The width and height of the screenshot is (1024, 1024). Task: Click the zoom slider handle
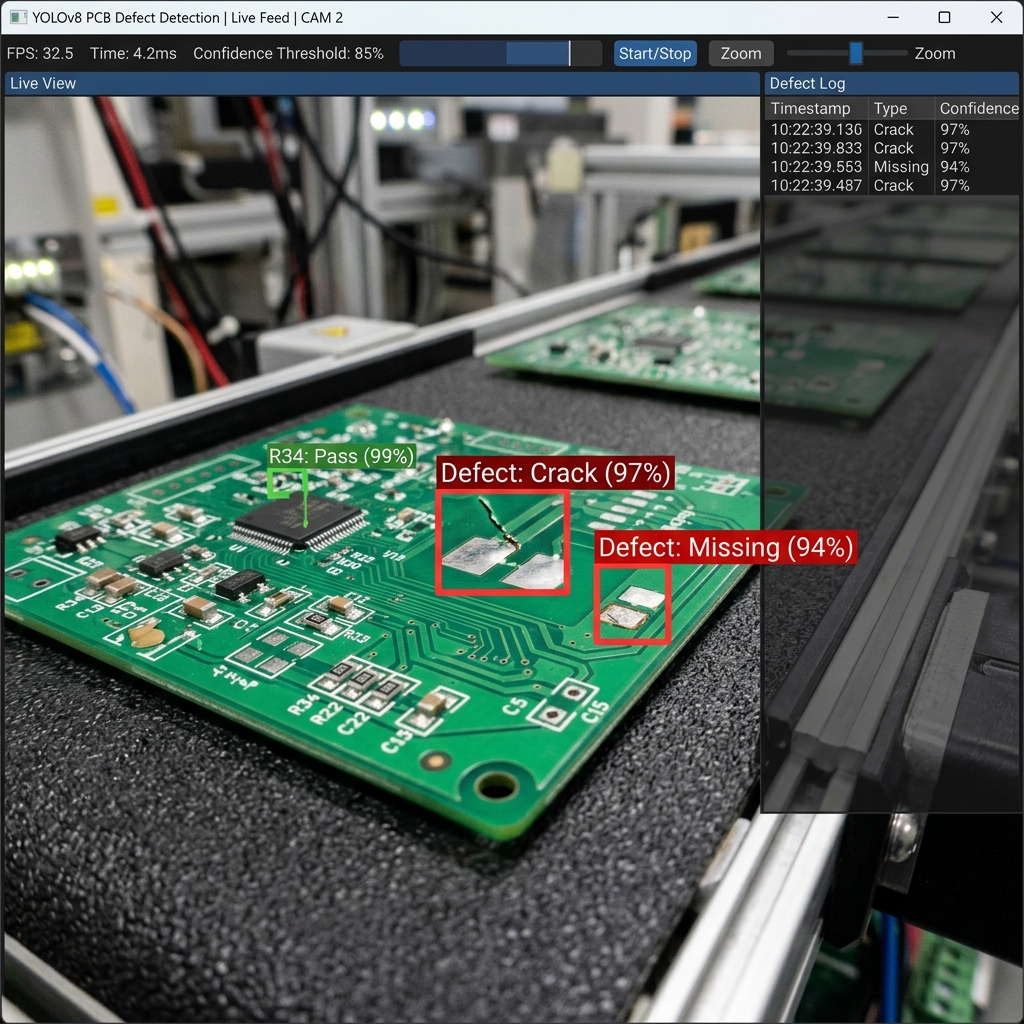[856, 54]
